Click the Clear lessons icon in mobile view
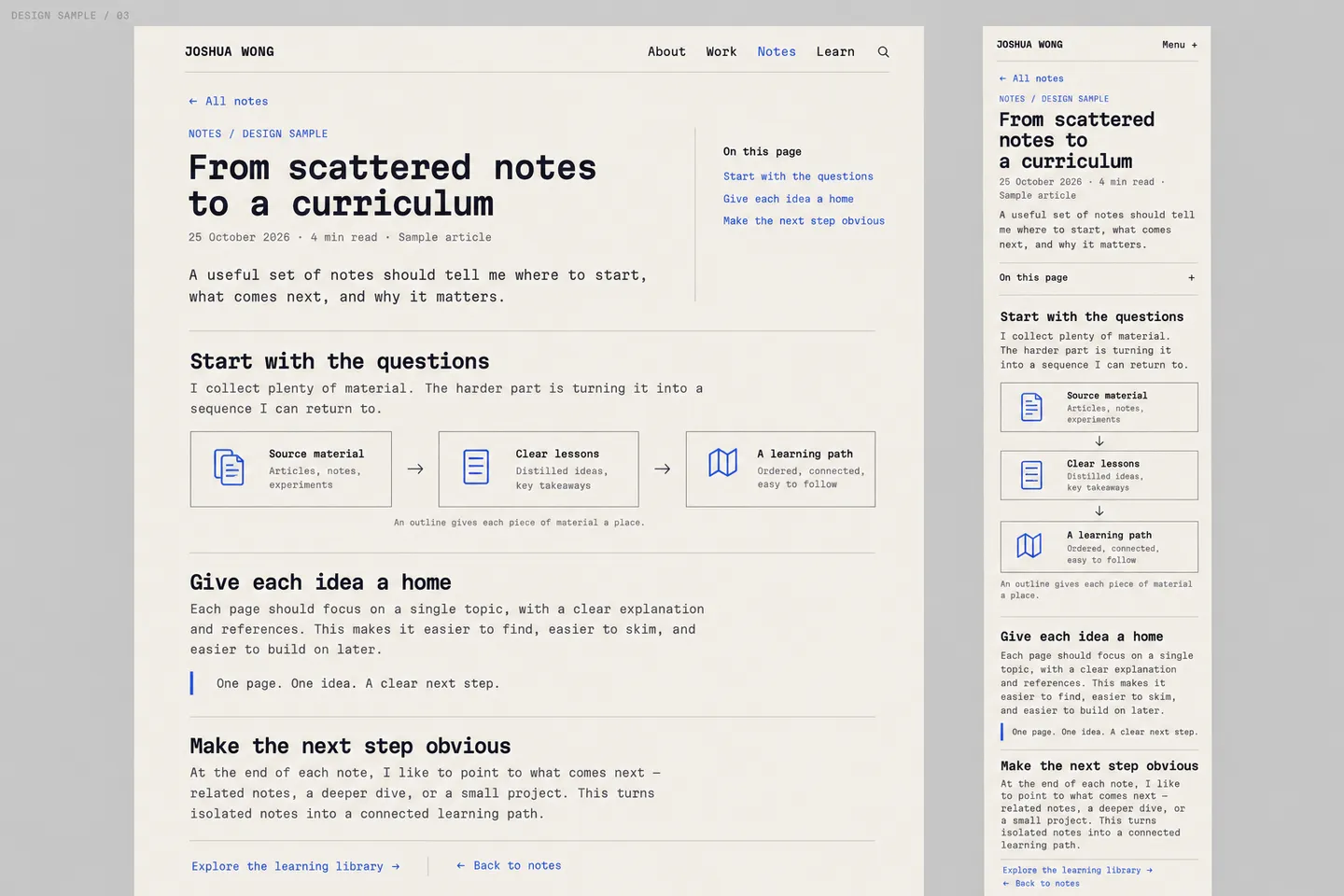This screenshot has width=1344, height=896. 1031,475
